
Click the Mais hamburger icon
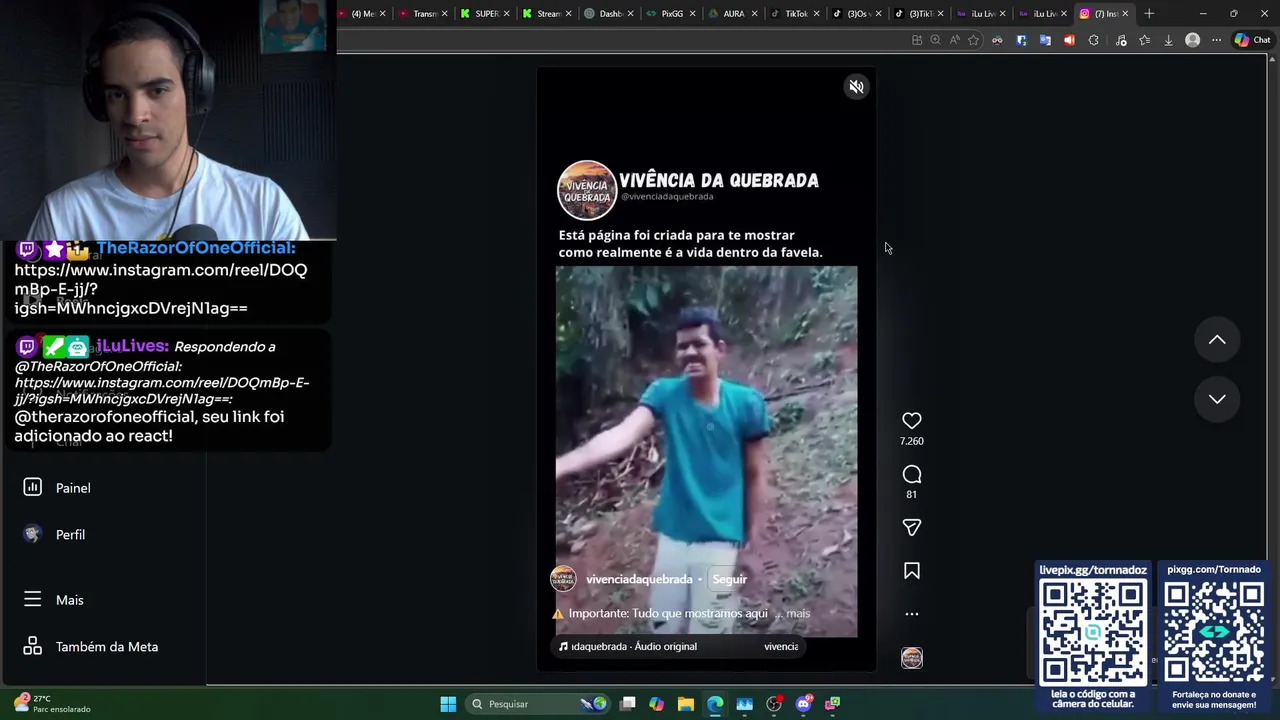point(33,599)
